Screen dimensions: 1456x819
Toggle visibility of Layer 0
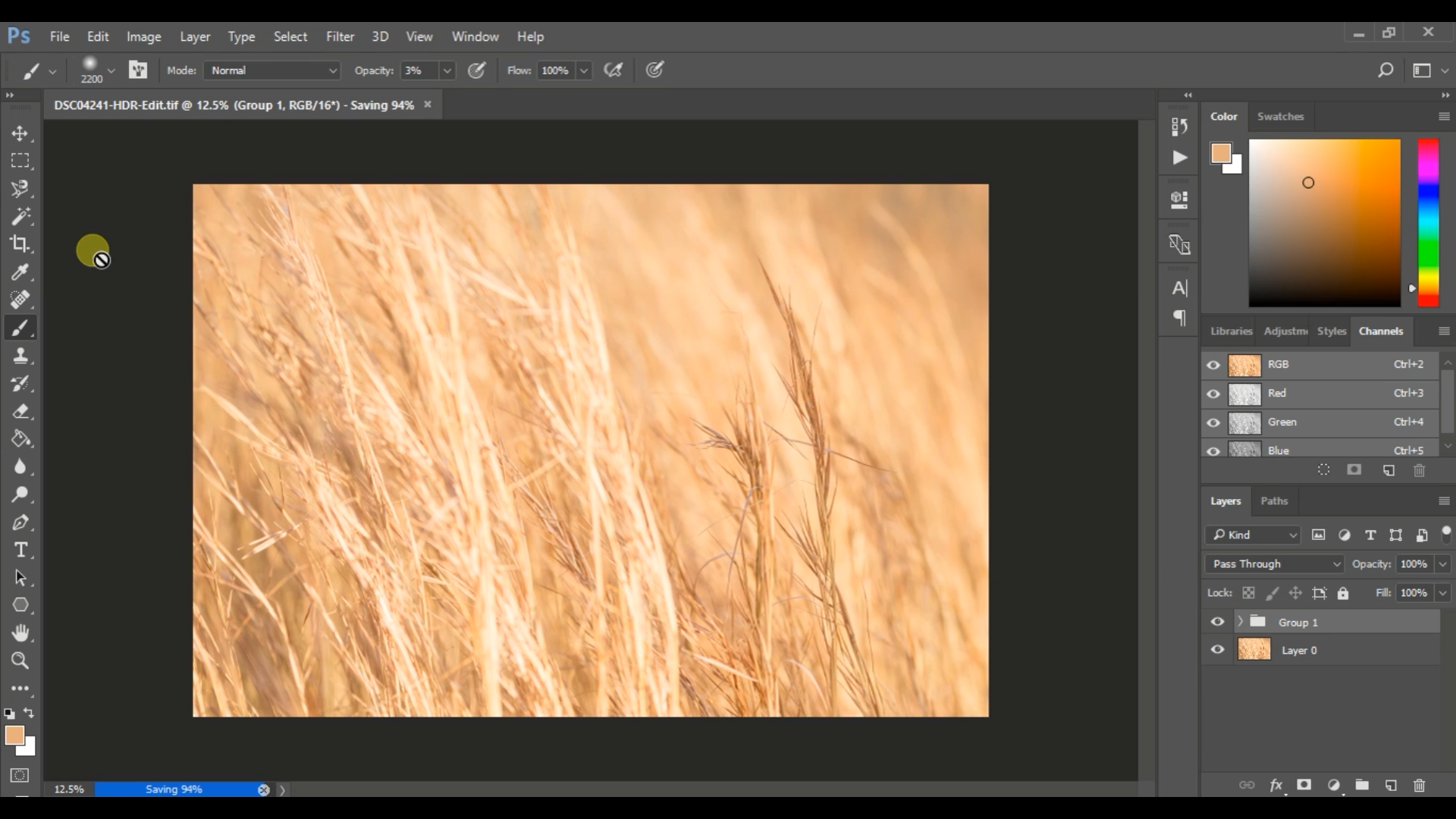click(x=1218, y=650)
